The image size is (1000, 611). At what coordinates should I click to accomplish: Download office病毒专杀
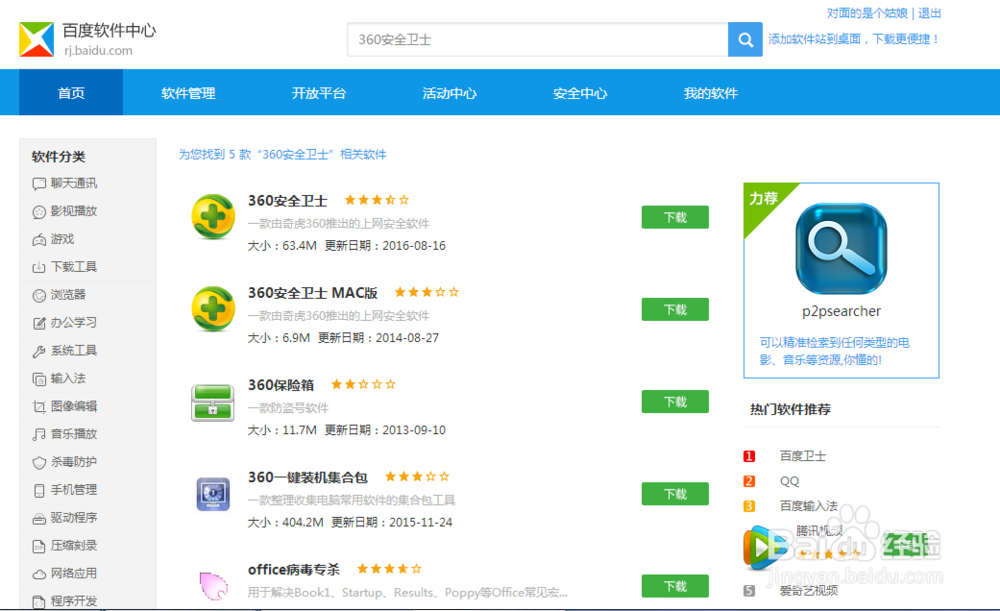pyautogui.click(x=675, y=586)
